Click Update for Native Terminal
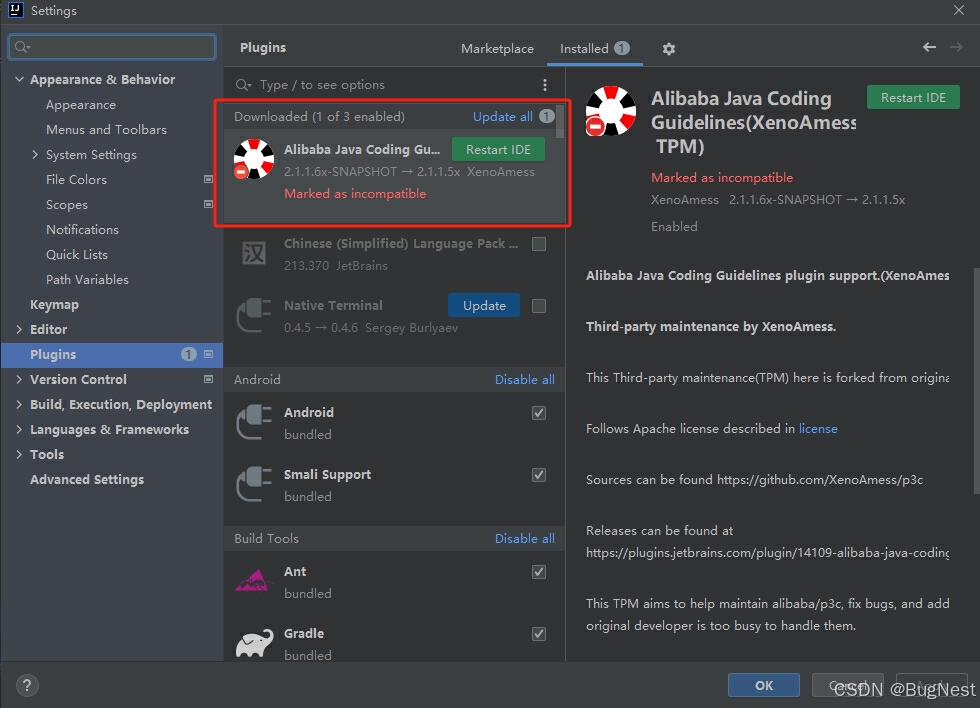The height and width of the screenshot is (708, 980). 484,306
